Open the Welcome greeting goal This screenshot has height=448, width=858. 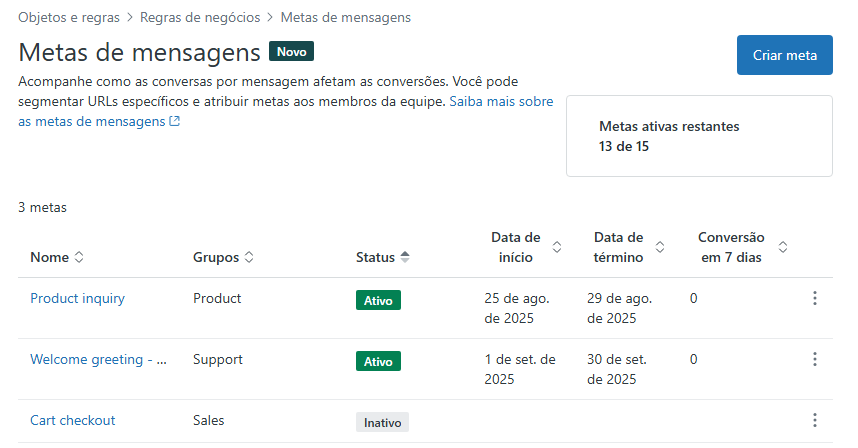98,359
